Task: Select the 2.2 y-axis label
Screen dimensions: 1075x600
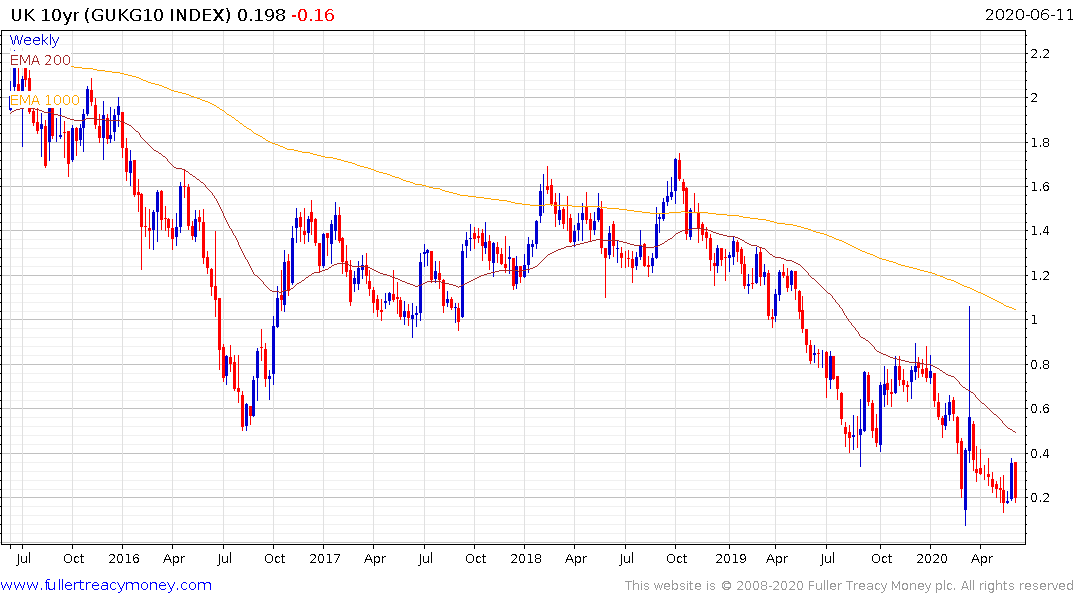Action: tap(1040, 53)
